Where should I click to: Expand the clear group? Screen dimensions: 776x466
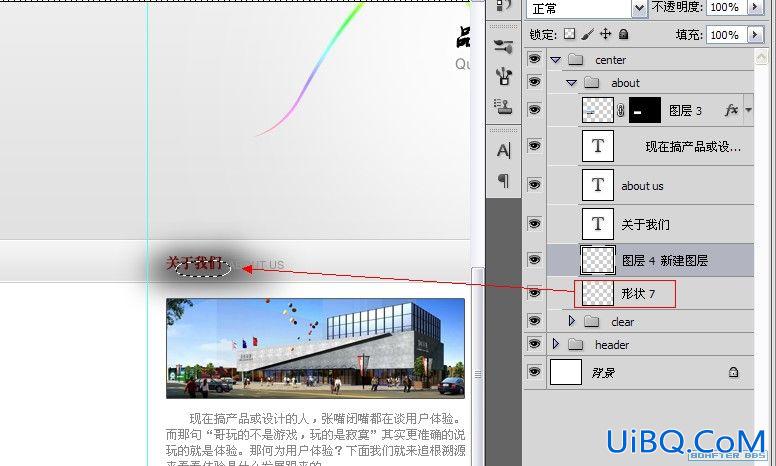[572, 321]
